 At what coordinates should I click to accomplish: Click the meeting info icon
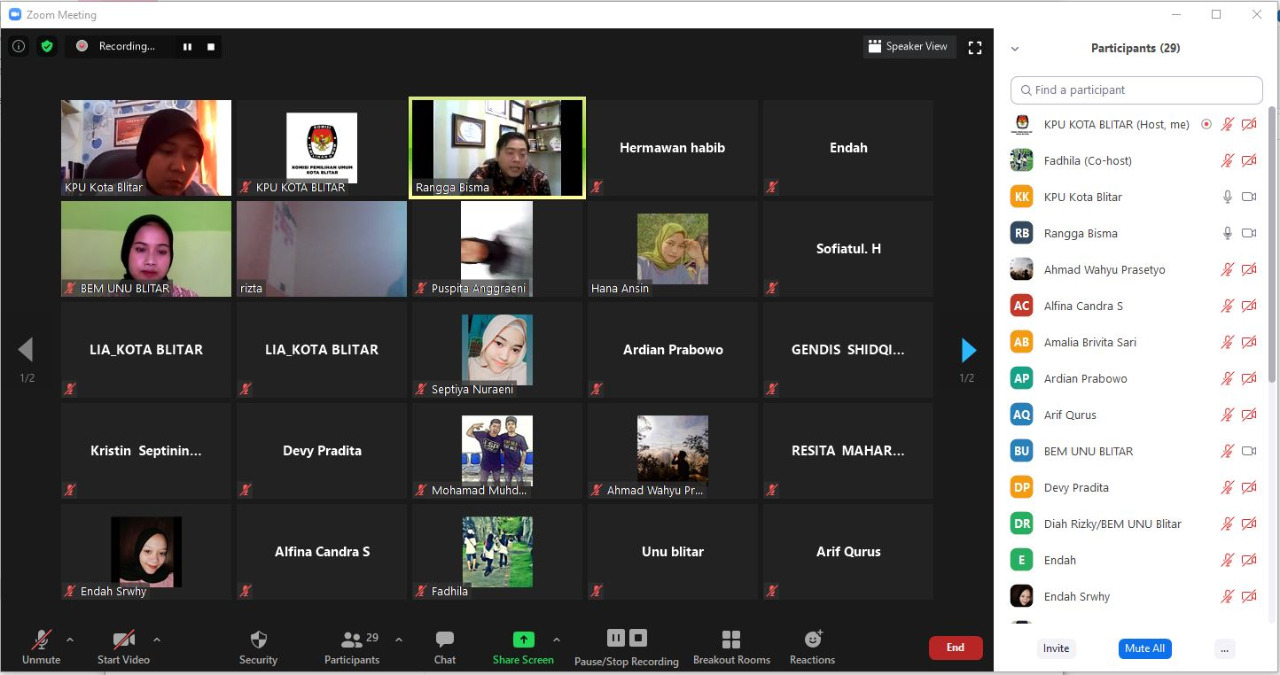coord(18,46)
